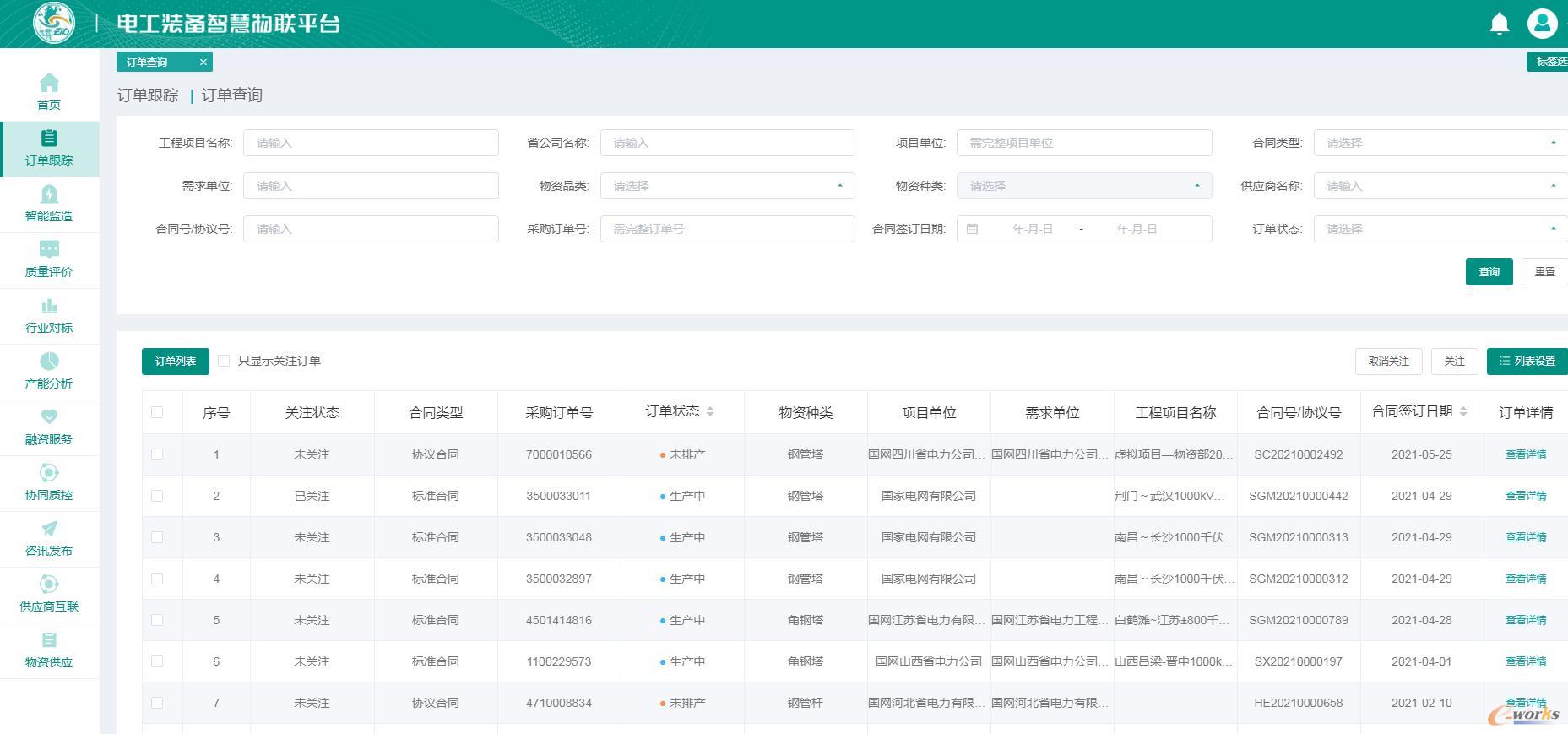The height and width of the screenshot is (734, 1568).
Task: Expand the 合同类型 dropdown
Action: coord(1440,143)
